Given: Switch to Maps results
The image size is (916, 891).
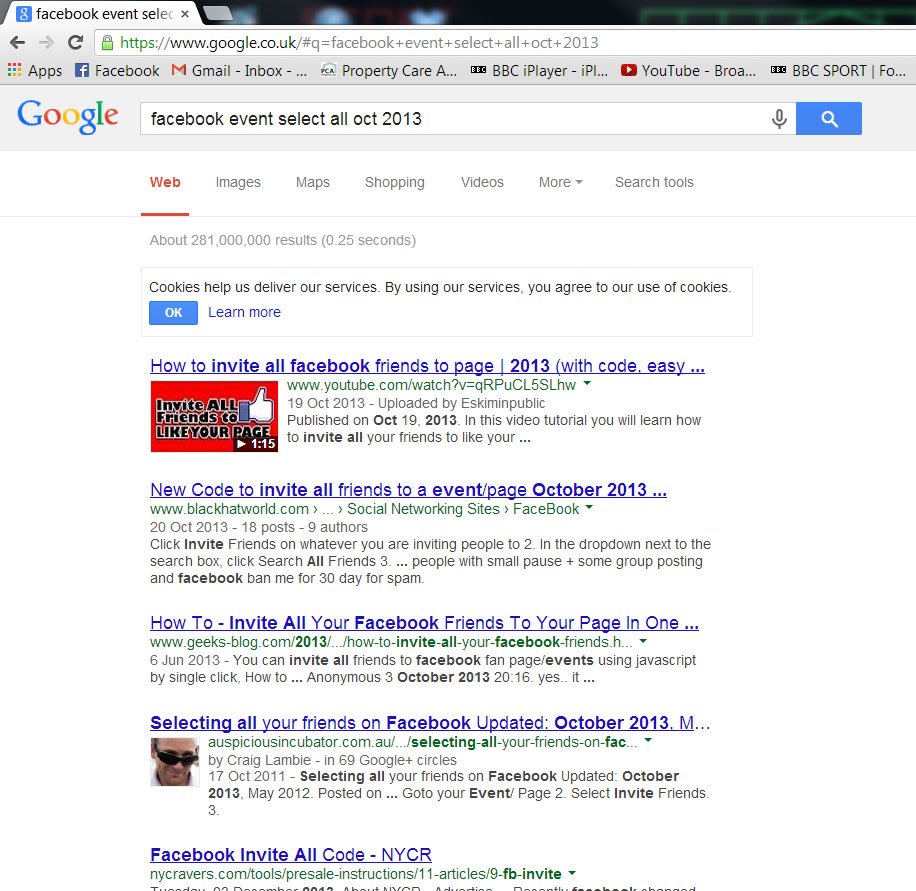Looking at the screenshot, I should coord(313,182).
